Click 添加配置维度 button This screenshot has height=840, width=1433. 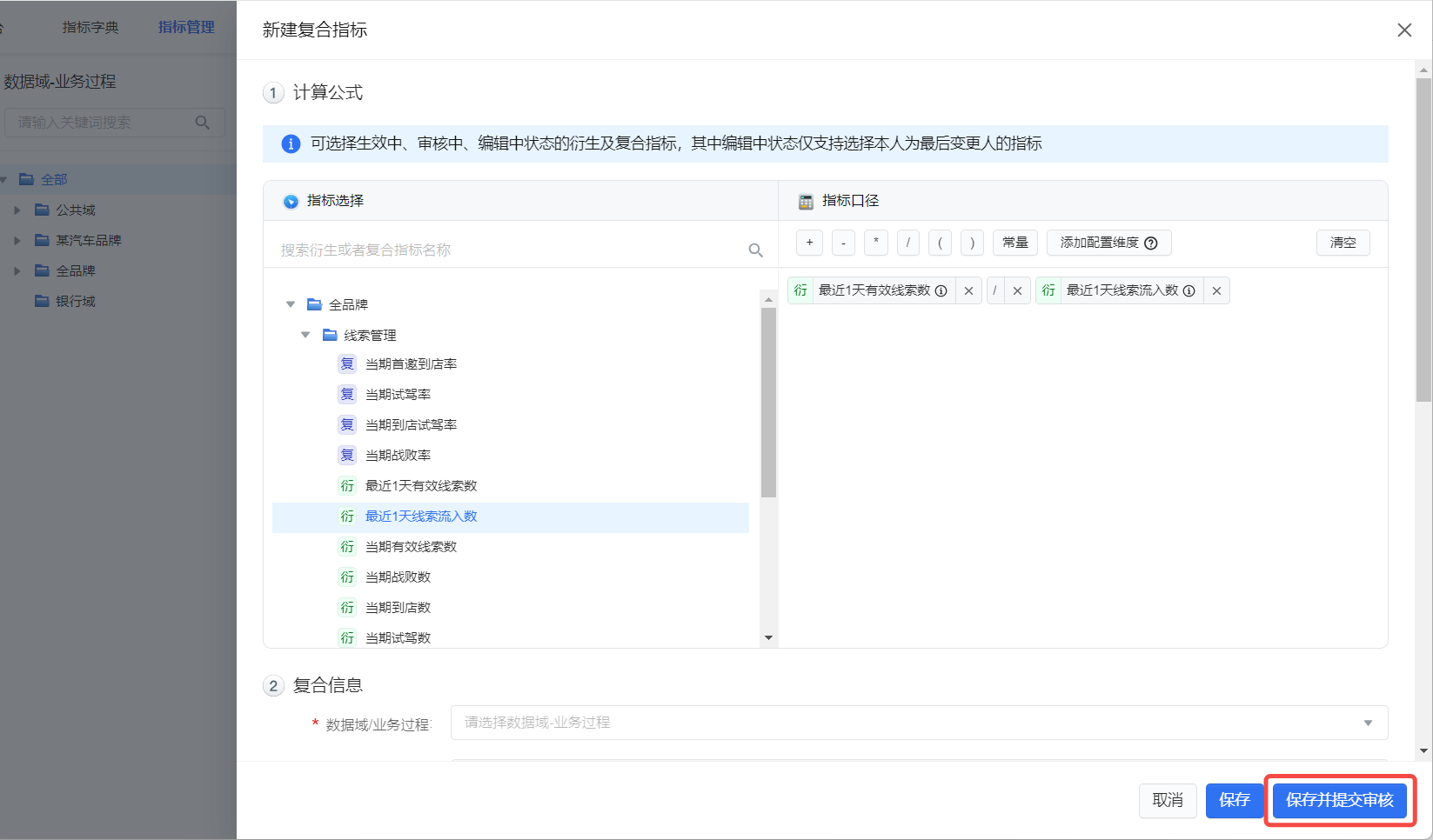coord(1109,243)
